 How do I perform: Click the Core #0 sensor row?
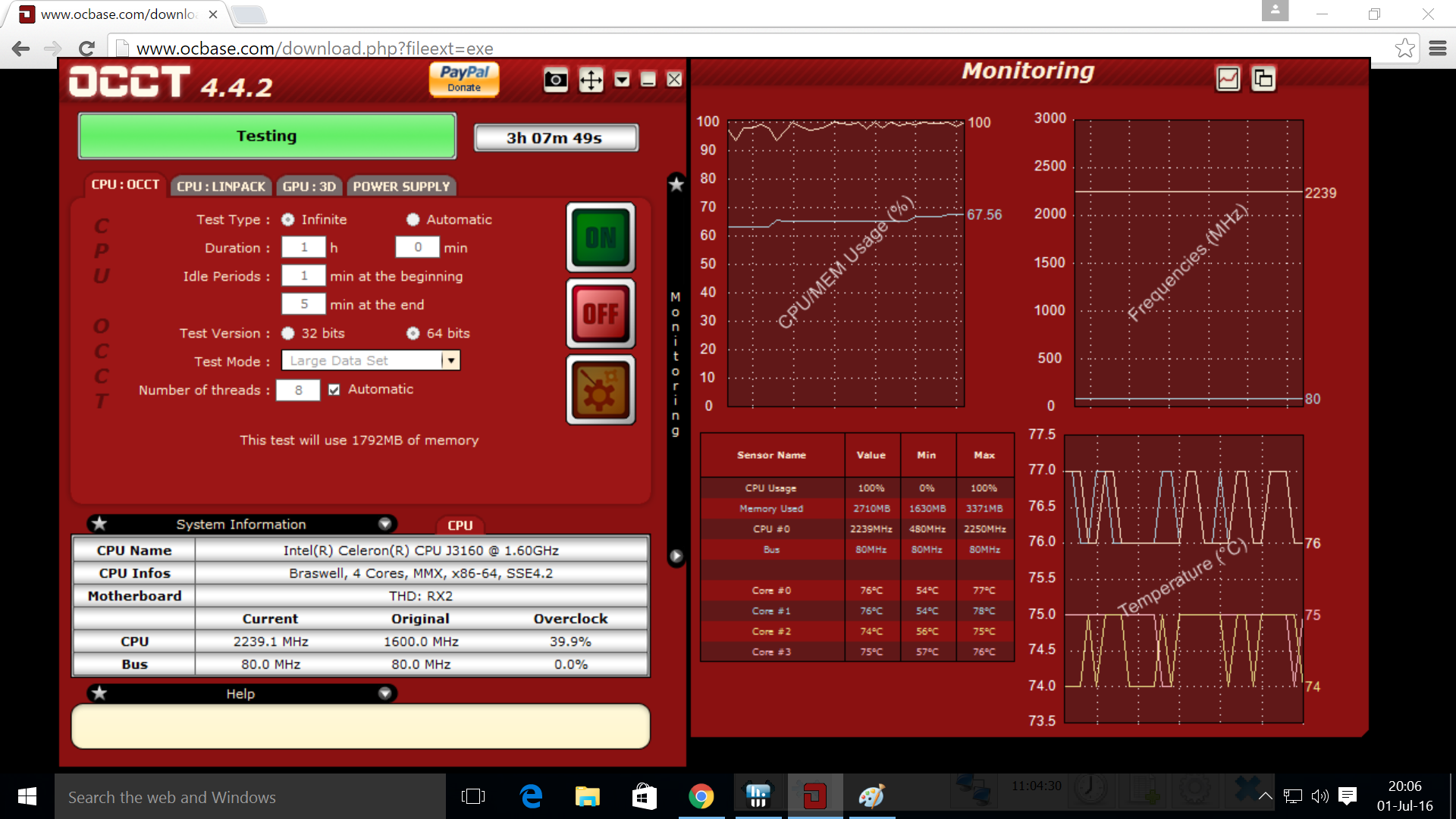pos(858,590)
